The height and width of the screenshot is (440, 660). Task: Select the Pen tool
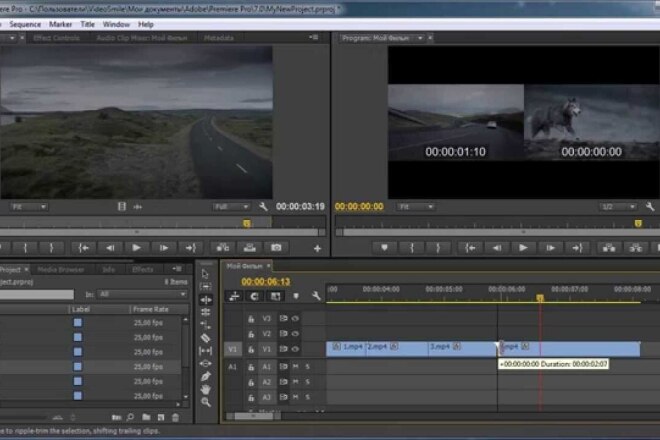pos(205,376)
